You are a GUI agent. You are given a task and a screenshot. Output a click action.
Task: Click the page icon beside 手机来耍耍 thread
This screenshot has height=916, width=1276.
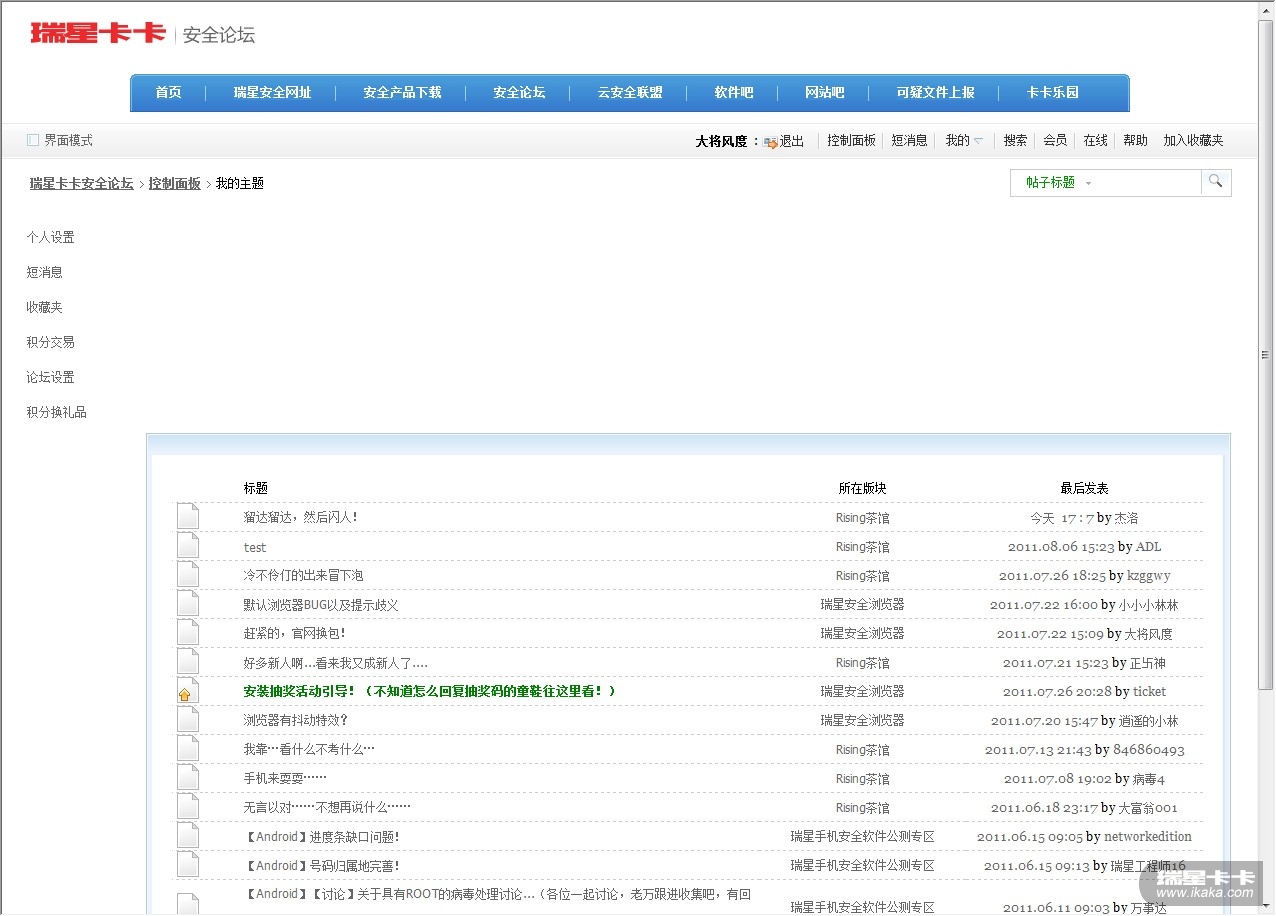click(188, 778)
